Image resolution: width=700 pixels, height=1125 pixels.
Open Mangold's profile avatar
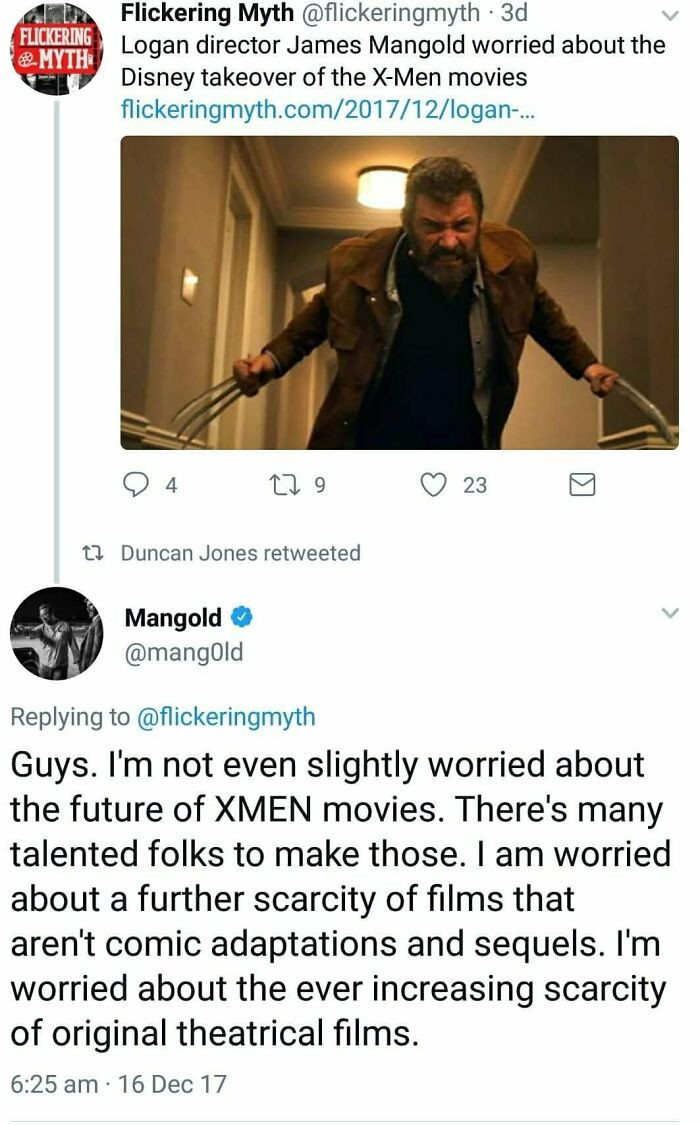coord(55,632)
